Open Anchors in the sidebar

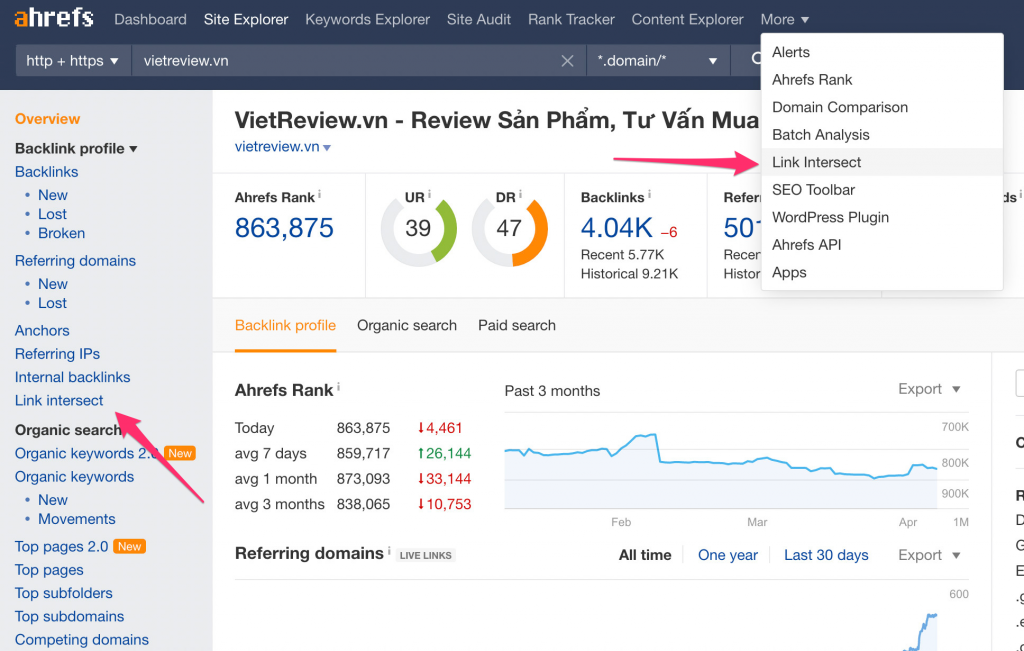point(42,330)
